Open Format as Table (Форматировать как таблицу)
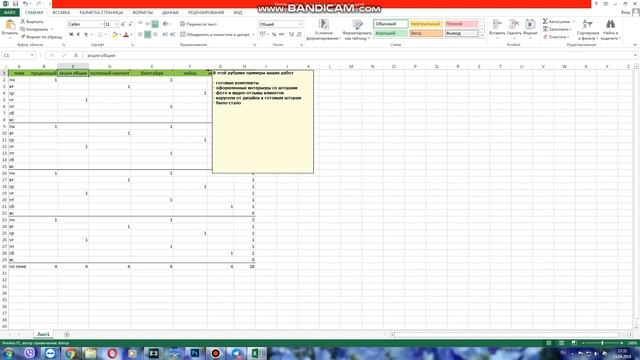This screenshot has height=360, width=640. click(357, 30)
